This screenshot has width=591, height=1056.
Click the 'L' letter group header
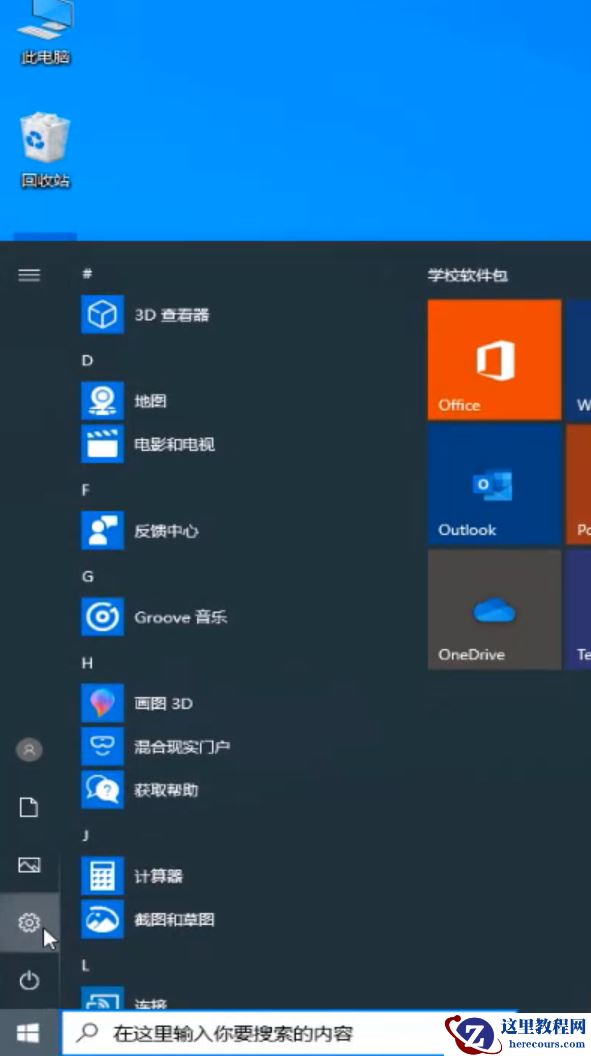click(85, 966)
